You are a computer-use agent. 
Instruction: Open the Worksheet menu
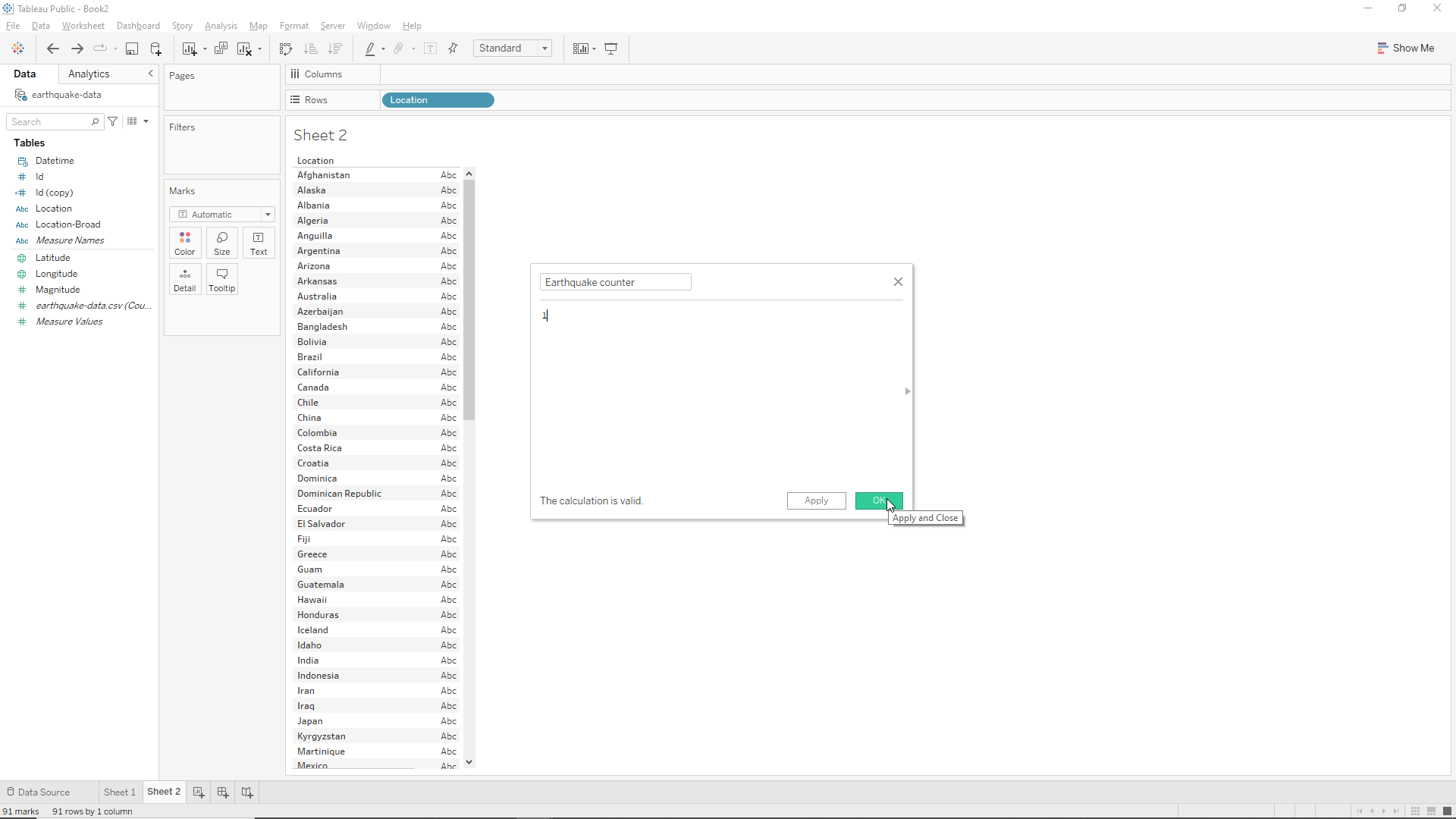point(83,26)
